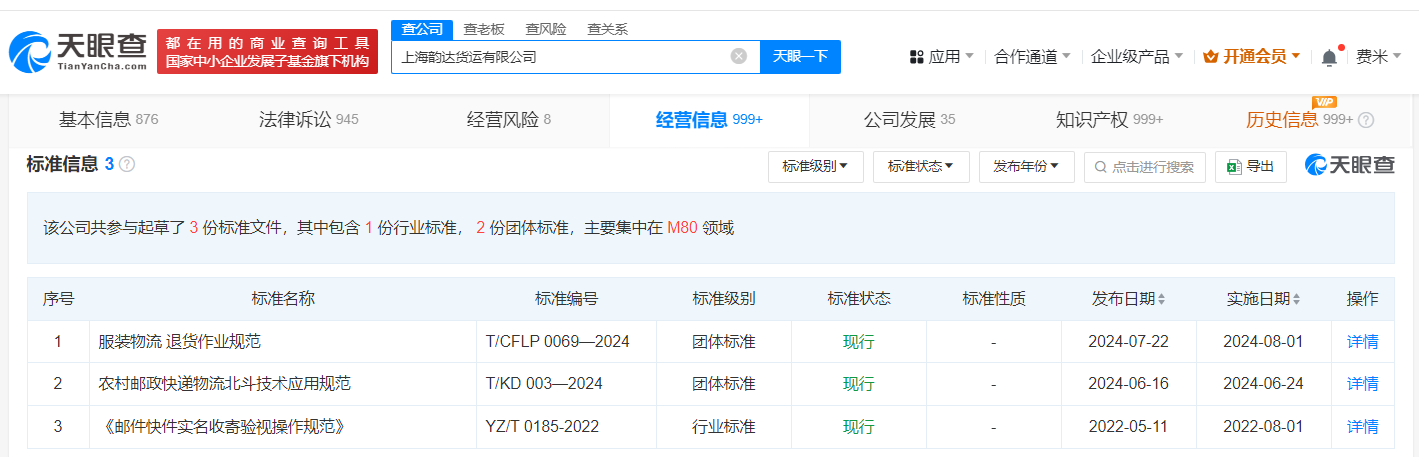The image size is (1419, 457).
Task: Switch to 经营风险 tab
Action: [509, 120]
